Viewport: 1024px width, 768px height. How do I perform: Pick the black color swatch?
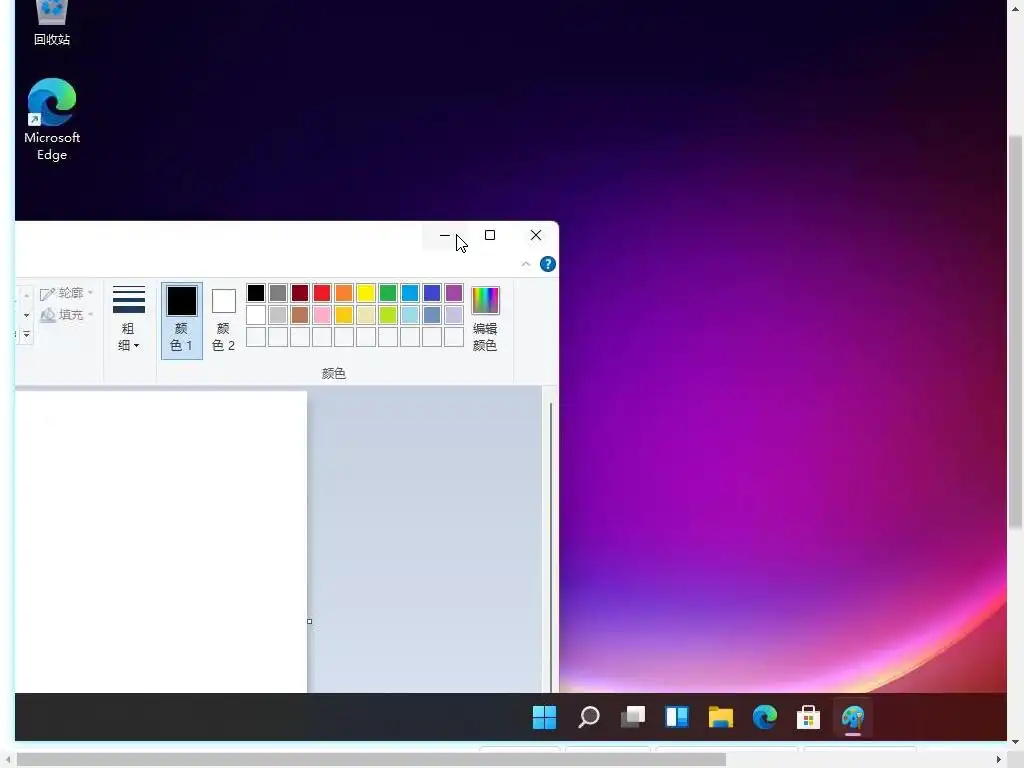[256, 293]
